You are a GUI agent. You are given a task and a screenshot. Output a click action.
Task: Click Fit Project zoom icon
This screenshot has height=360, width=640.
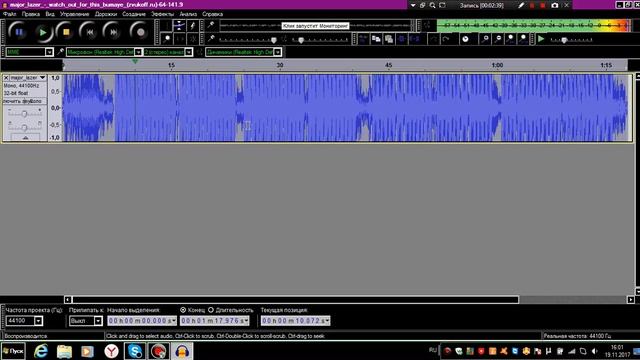click(x=523, y=39)
